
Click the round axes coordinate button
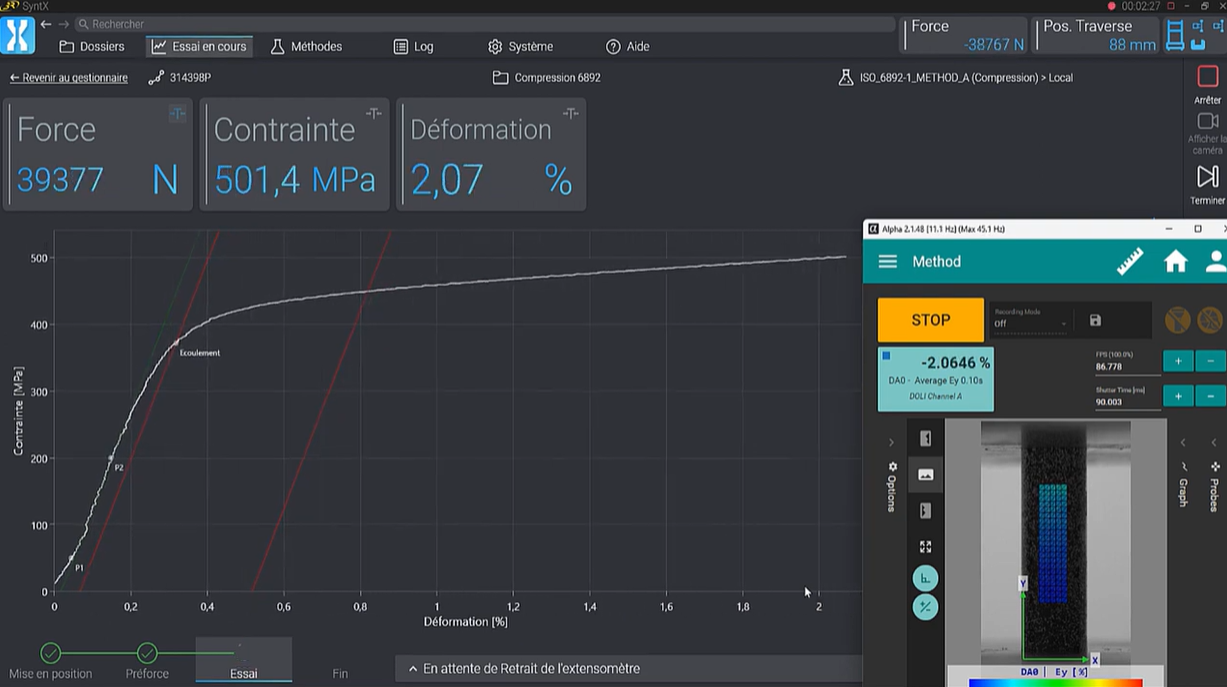925,579
